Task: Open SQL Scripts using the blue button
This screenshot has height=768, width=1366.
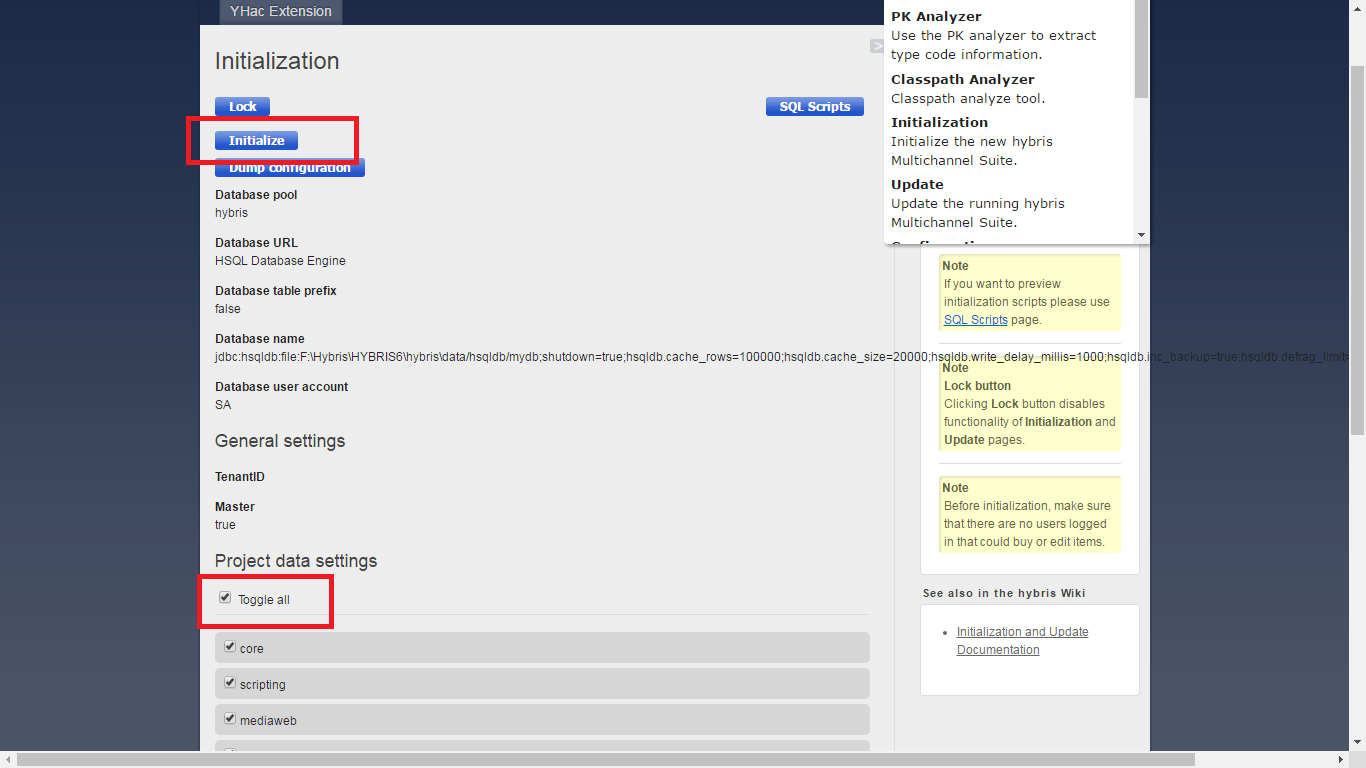Action: [x=814, y=106]
